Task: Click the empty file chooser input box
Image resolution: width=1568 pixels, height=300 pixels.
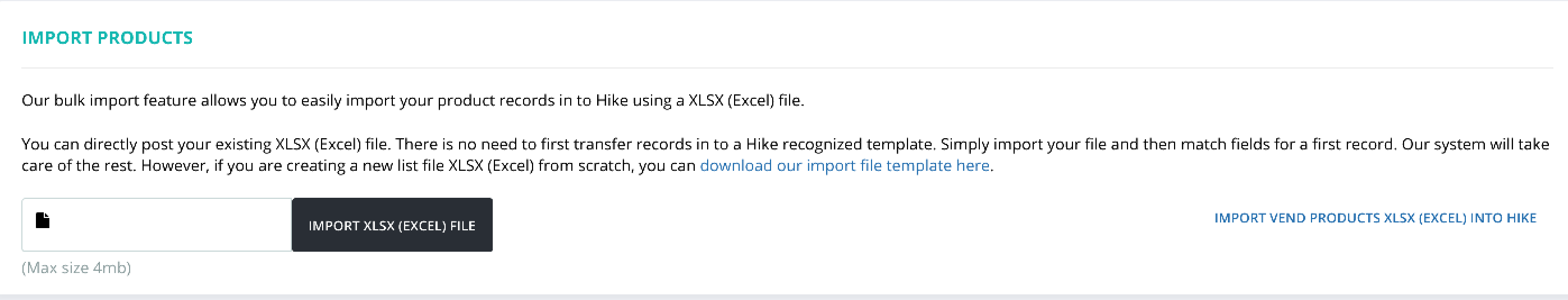Action: [157, 224]
